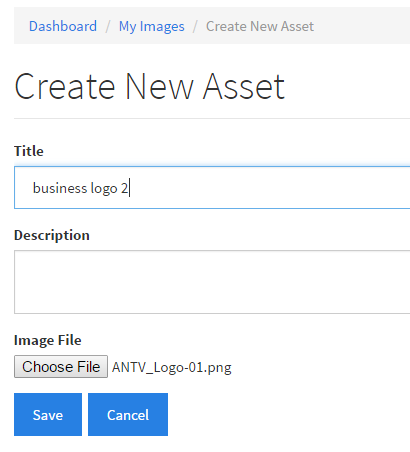The width and height of the screenshot is (410, 452).
Task: Focus the Title input field
Action: coord(212,188)
